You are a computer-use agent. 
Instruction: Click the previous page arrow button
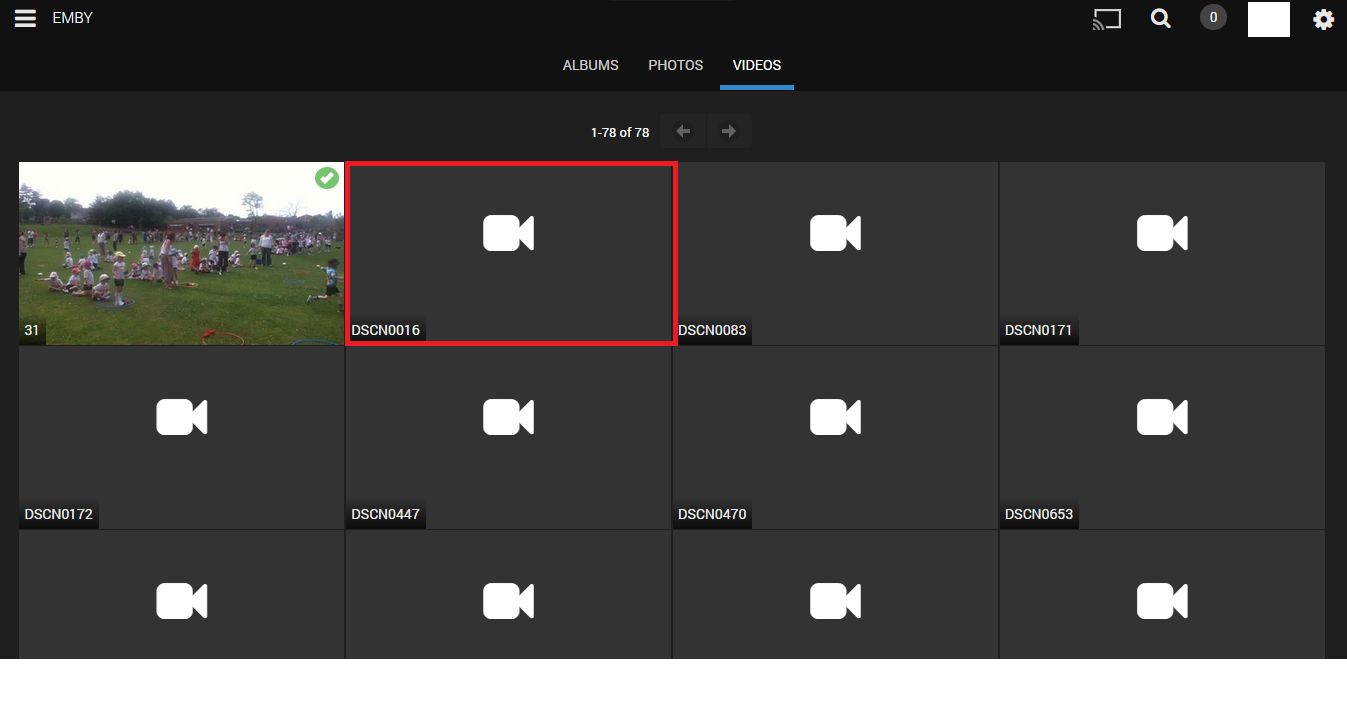click(682, 130)
